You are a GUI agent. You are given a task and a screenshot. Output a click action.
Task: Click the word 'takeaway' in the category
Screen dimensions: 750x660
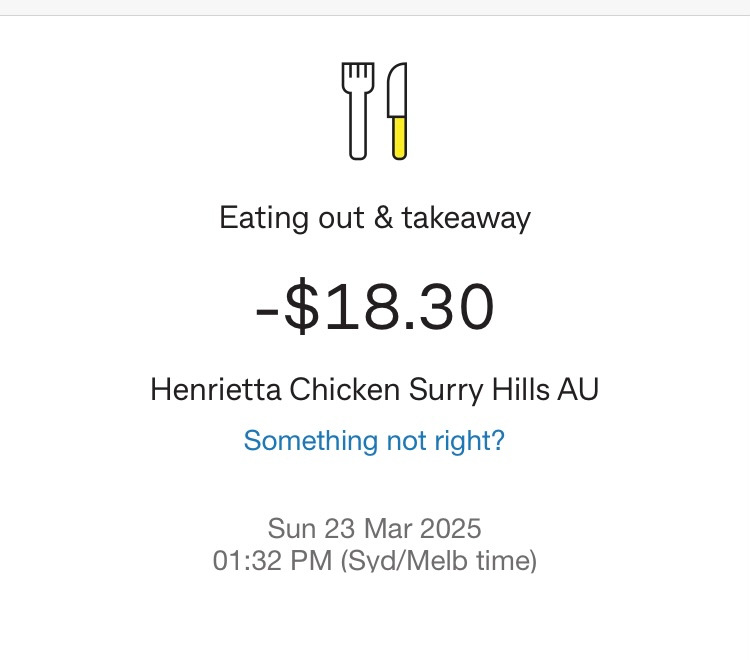(466, 218)
